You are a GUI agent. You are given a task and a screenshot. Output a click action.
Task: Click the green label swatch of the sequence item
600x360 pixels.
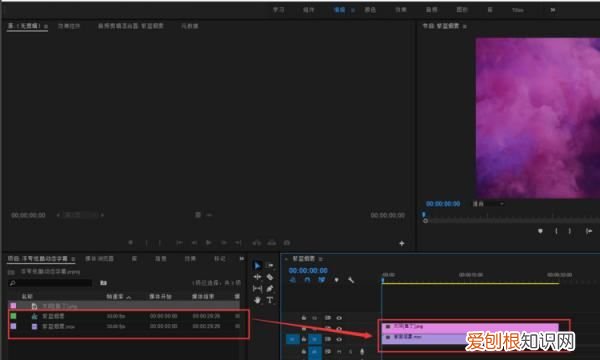click(x=13, y=316)
